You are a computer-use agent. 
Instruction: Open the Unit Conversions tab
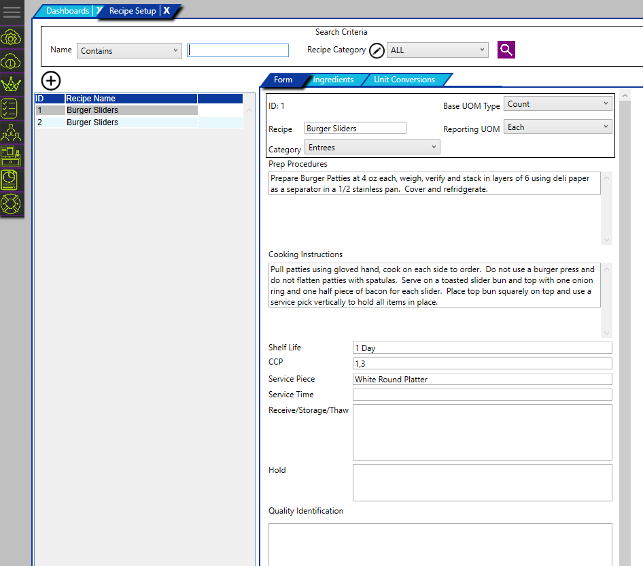(x=404, y=80)
